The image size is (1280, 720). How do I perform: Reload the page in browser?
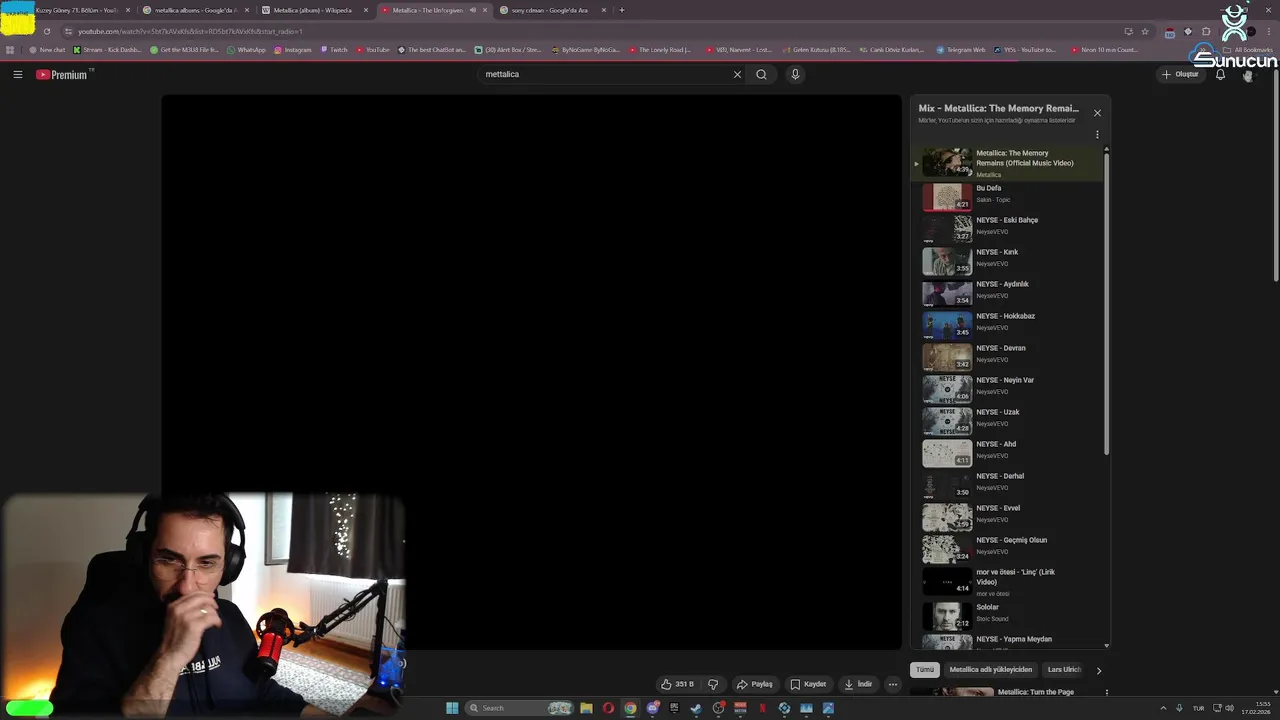tap(46, 31)
